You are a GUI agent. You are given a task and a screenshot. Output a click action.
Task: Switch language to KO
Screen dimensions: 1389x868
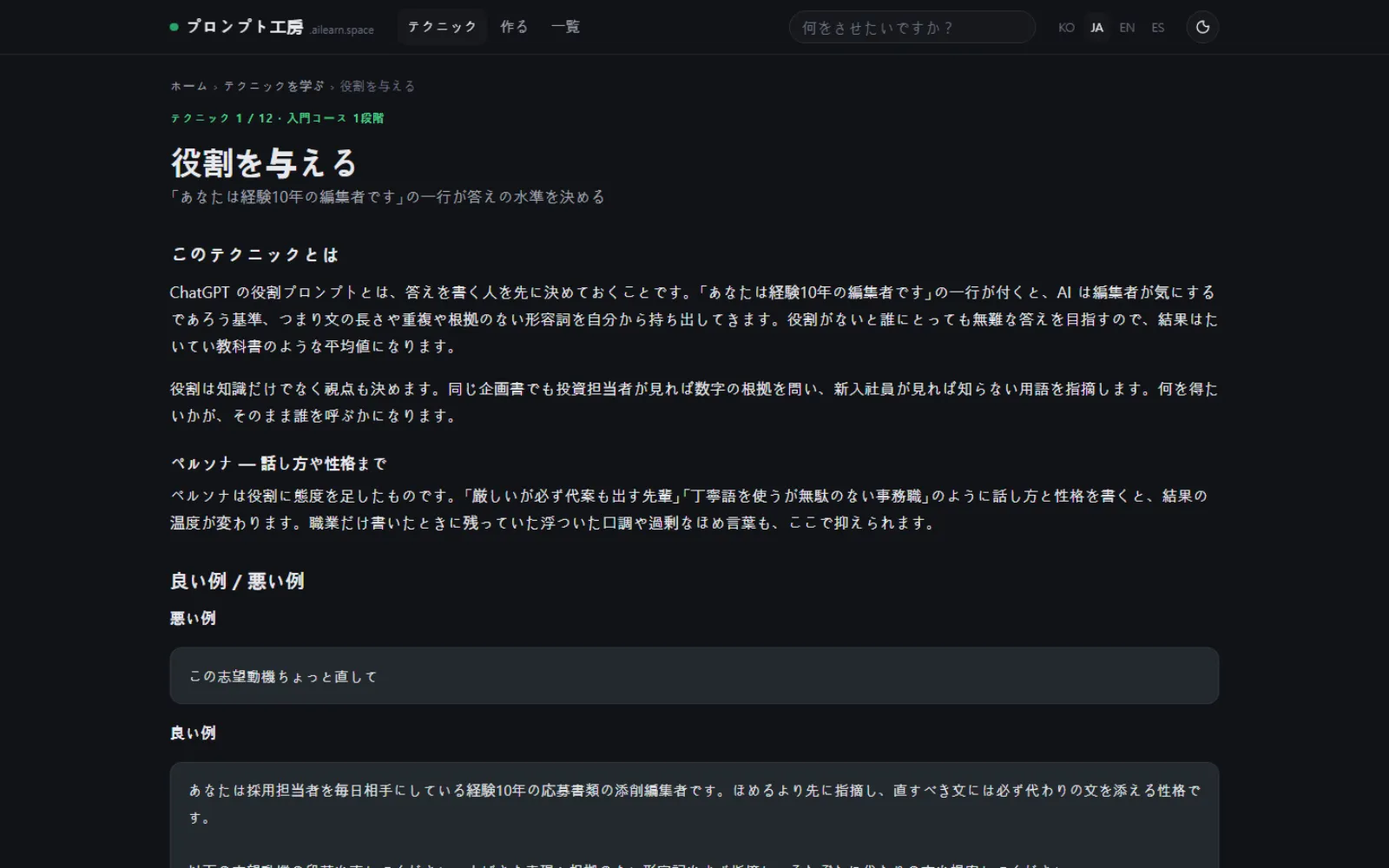coord(1066,28)
